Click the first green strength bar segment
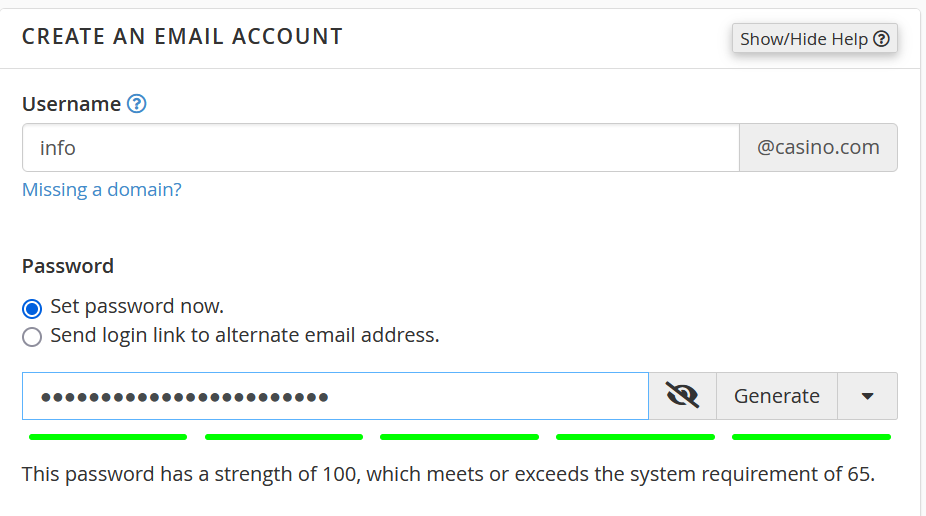The image size is (926, 516). point(108,437)
